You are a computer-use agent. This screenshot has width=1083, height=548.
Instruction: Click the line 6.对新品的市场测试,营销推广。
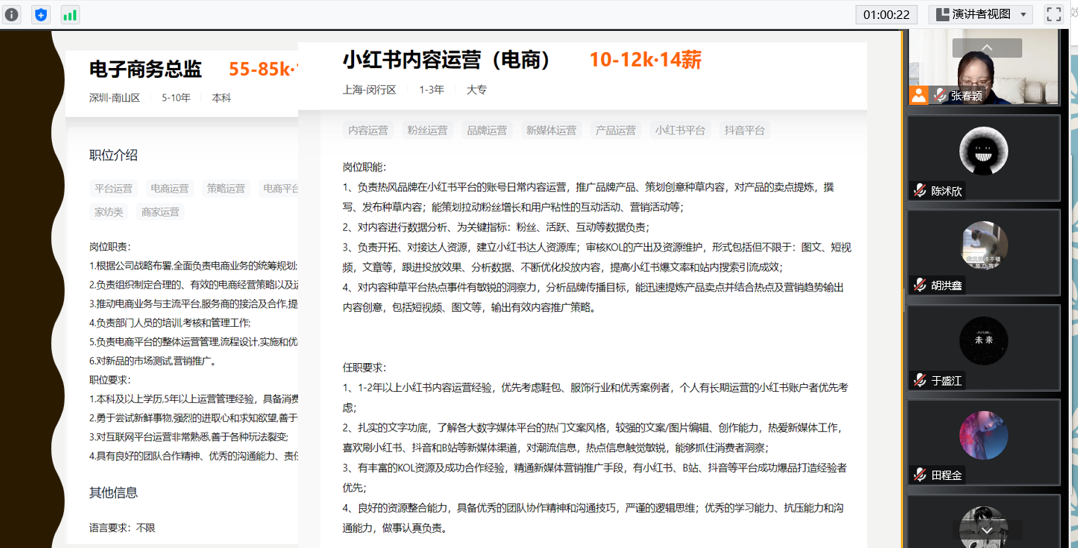tap(153, 361)
